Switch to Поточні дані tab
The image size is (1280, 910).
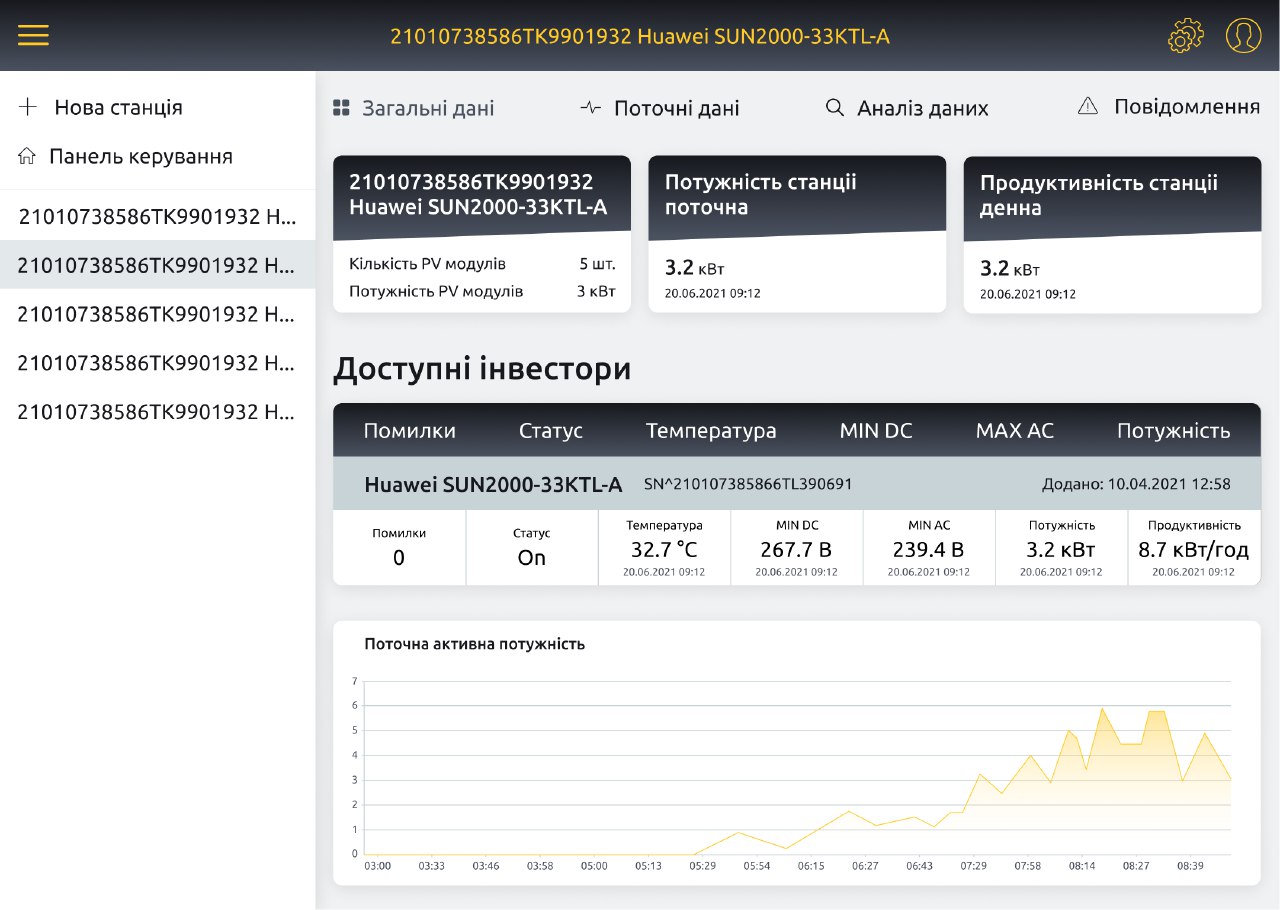point(676,108)
